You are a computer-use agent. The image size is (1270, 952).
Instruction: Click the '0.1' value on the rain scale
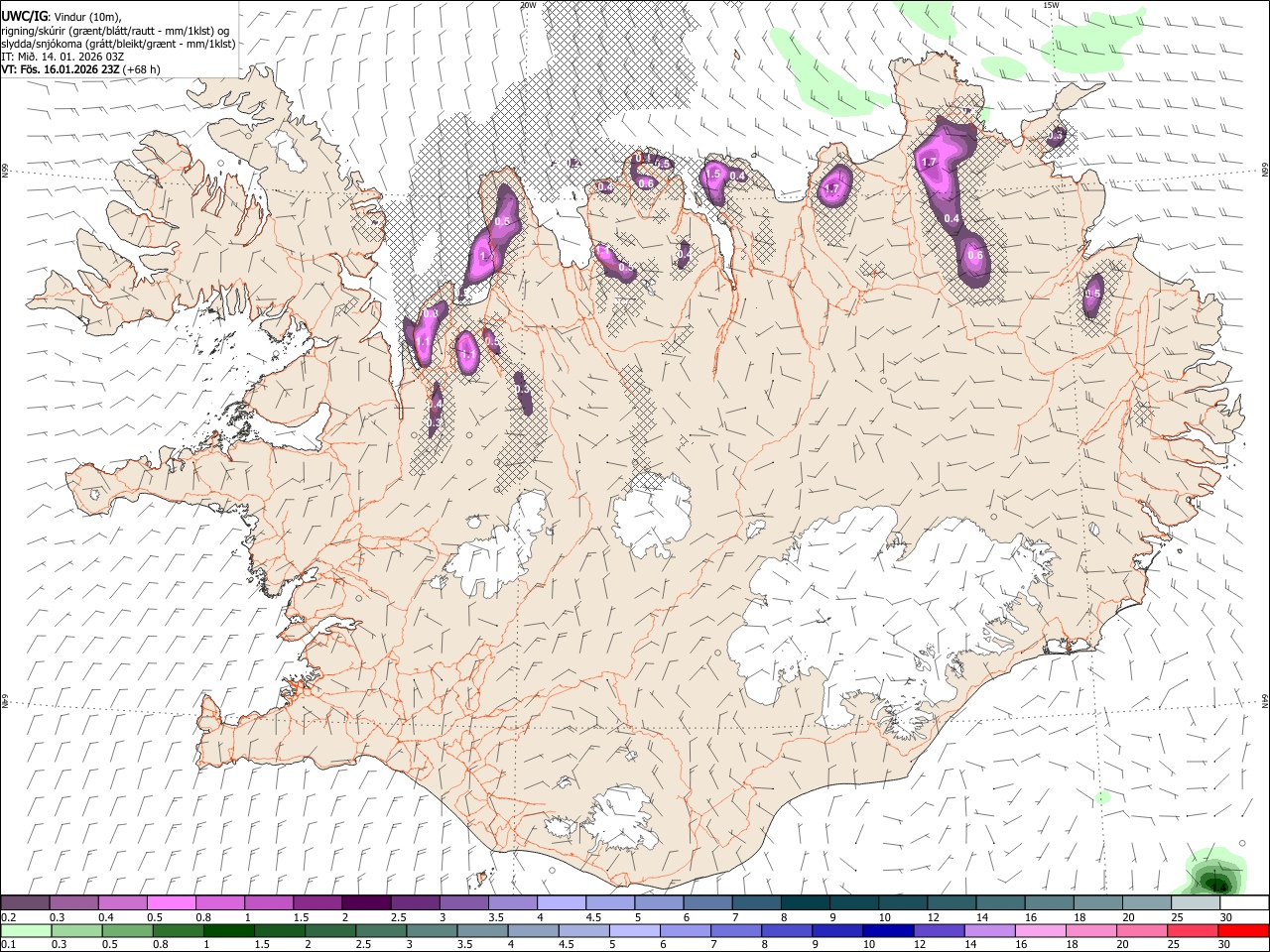pos(9,943)
